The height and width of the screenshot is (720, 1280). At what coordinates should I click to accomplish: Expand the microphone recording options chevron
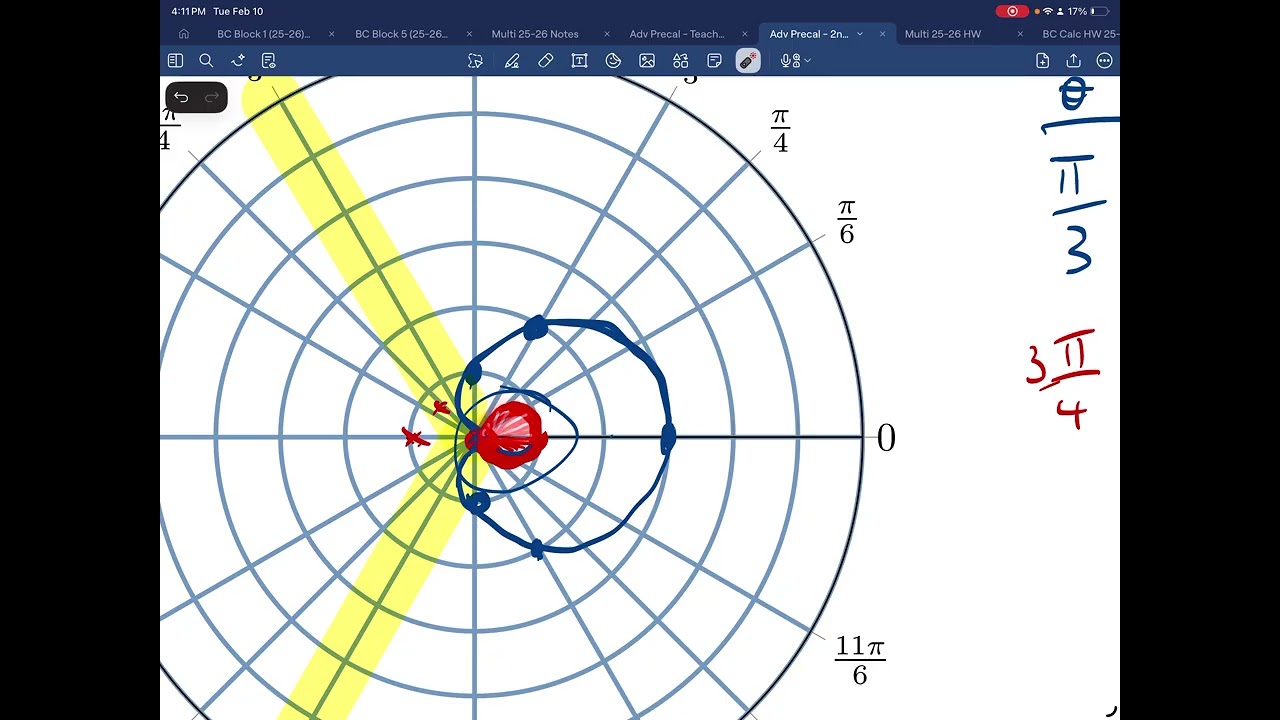coord(807,61)
